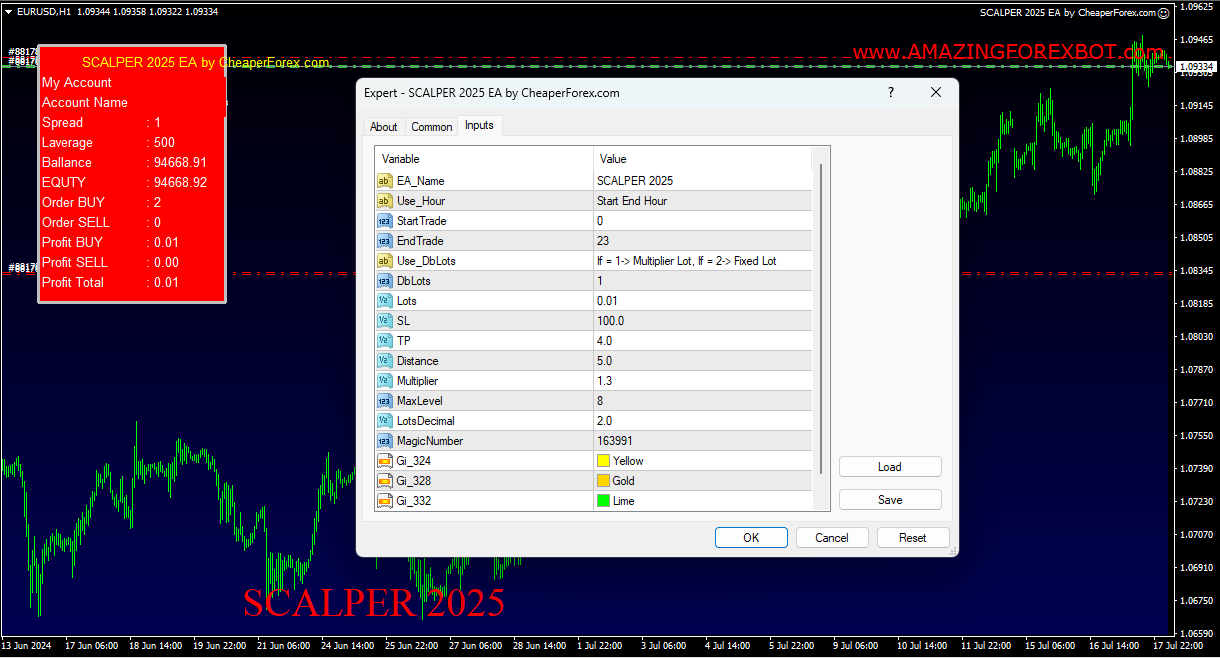Click the 'ab' icon next to Use_Hour
This screenshot has width=1220, height=658.
[385, 201]
